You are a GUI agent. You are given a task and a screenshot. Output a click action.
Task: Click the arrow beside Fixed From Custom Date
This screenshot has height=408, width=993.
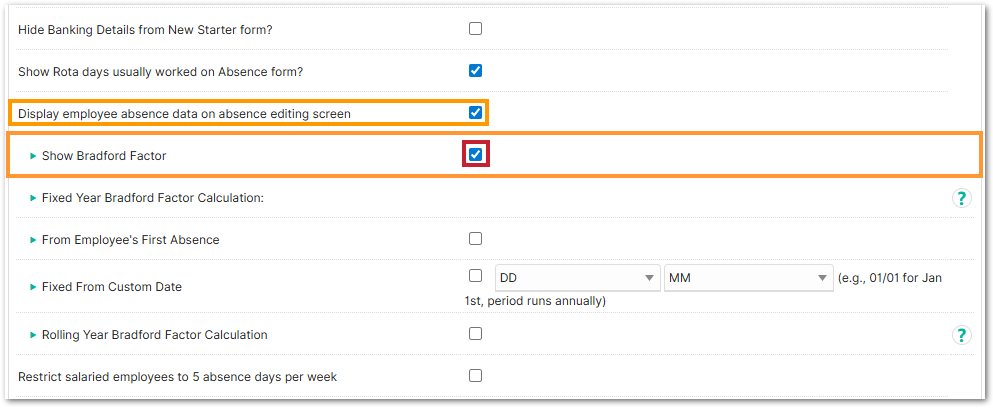pyautogui.click(x=33, y=287)
